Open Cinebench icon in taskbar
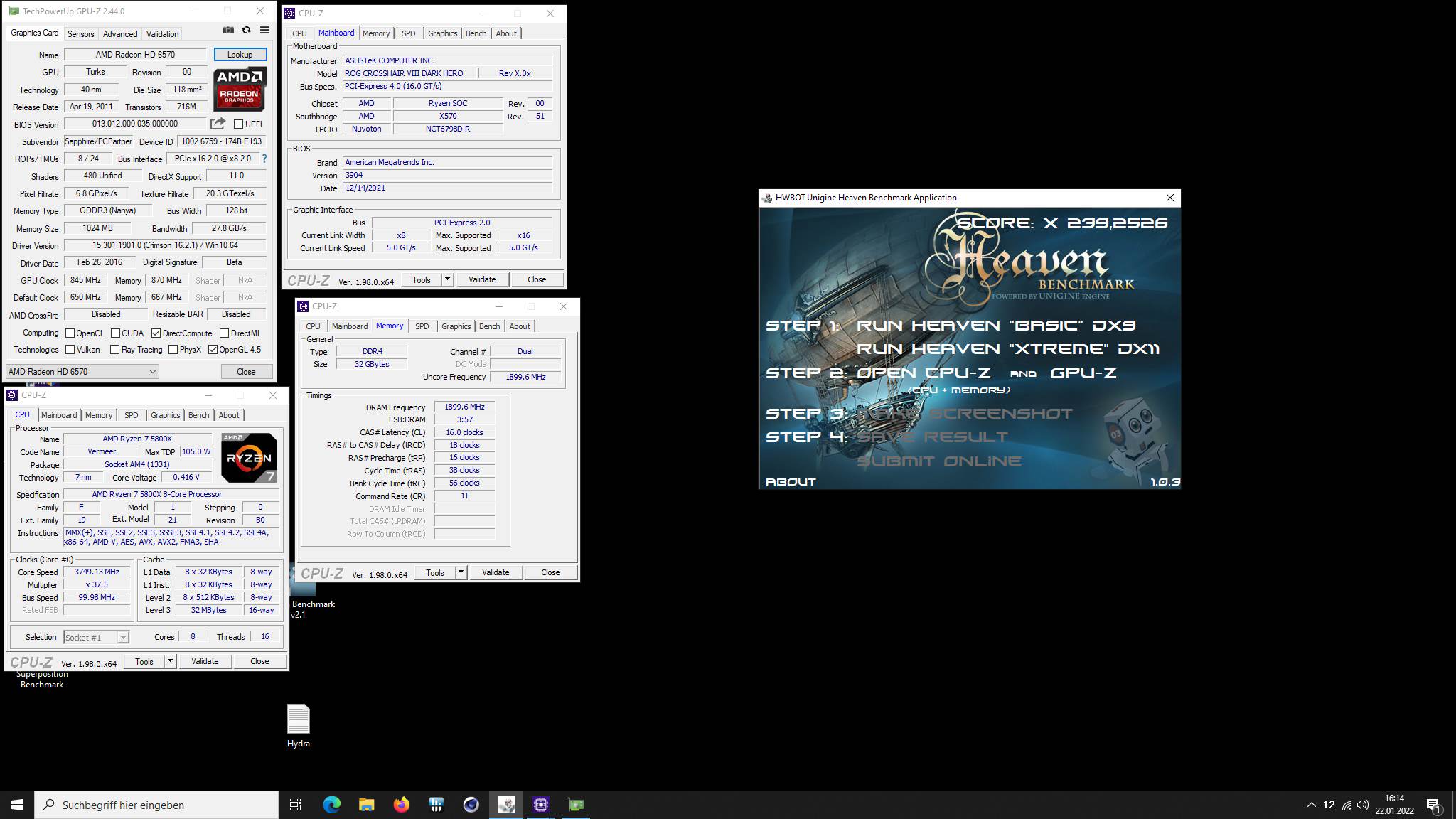The width and height of the screenshot is (1456, 819). click(x=471, y=805)
